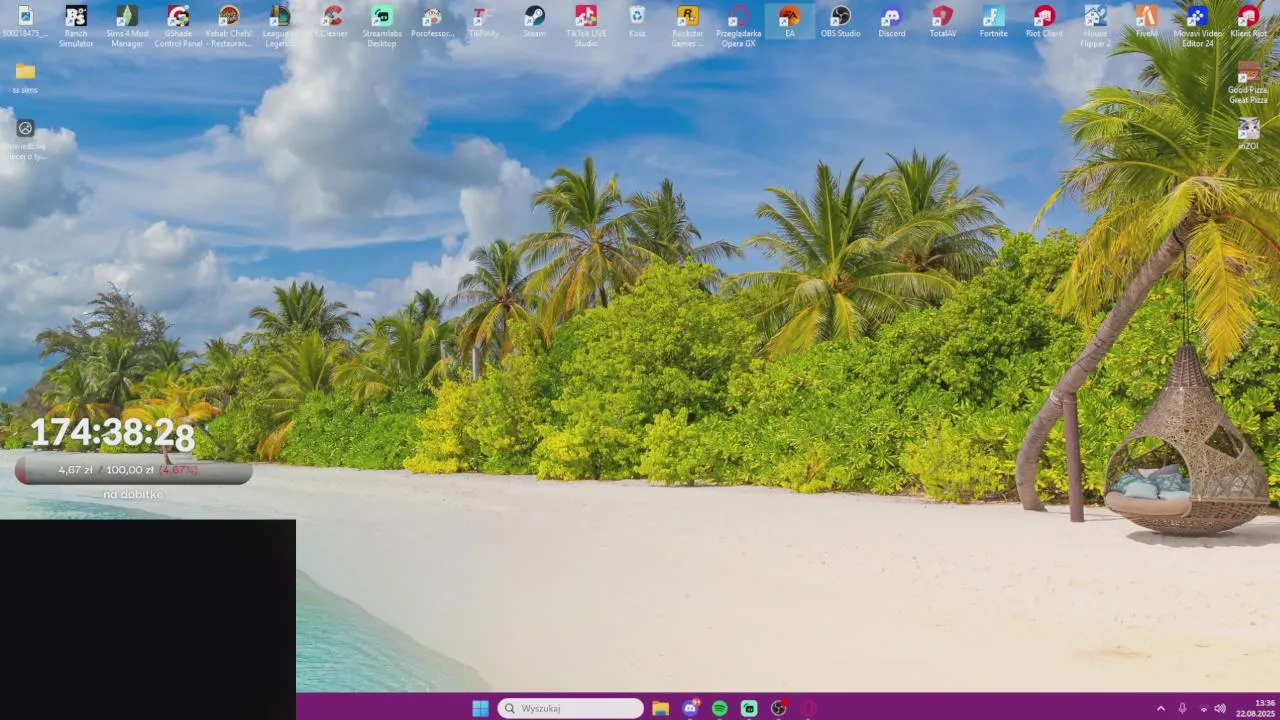Click the 4,67 zł donation progress bar

[x=134, y=470]
